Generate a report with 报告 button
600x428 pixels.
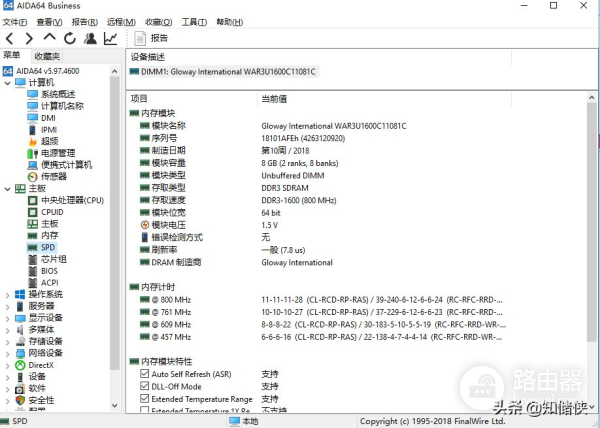[151, 38]
